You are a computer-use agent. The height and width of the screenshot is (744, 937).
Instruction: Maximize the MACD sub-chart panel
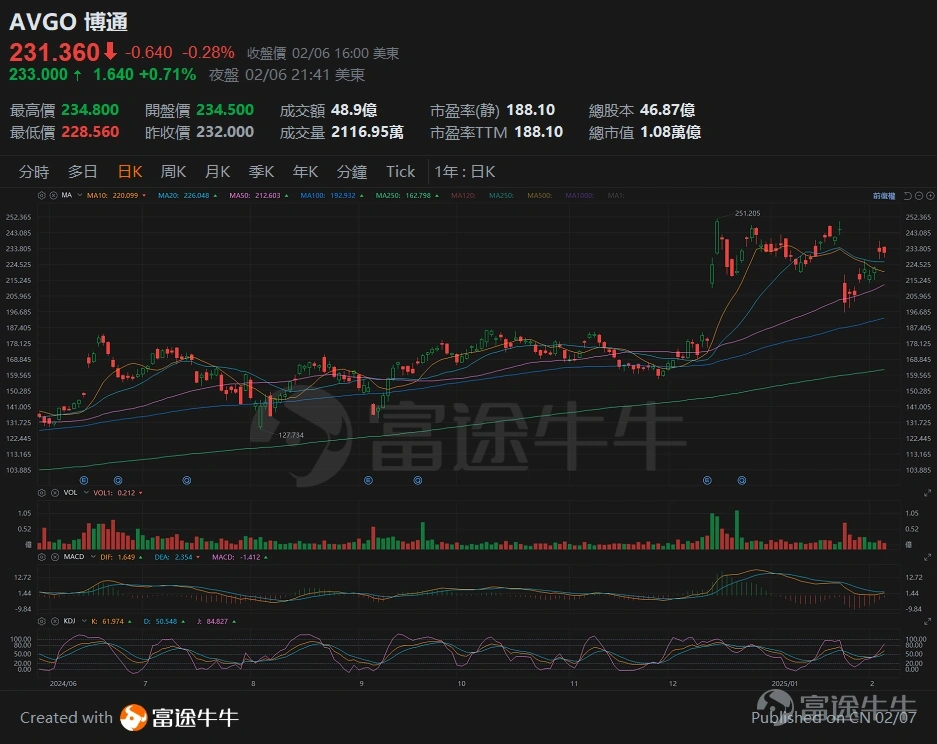point(927,557)
